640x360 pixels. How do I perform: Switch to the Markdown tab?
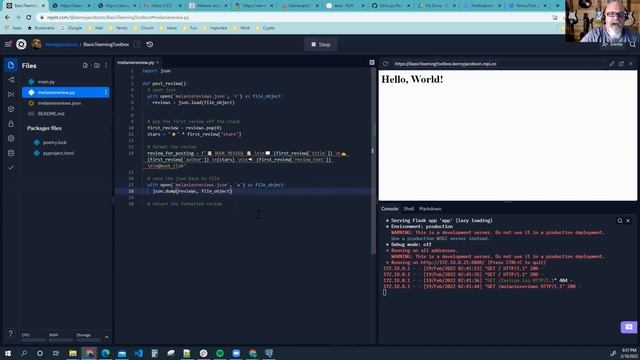coord(430,209)
